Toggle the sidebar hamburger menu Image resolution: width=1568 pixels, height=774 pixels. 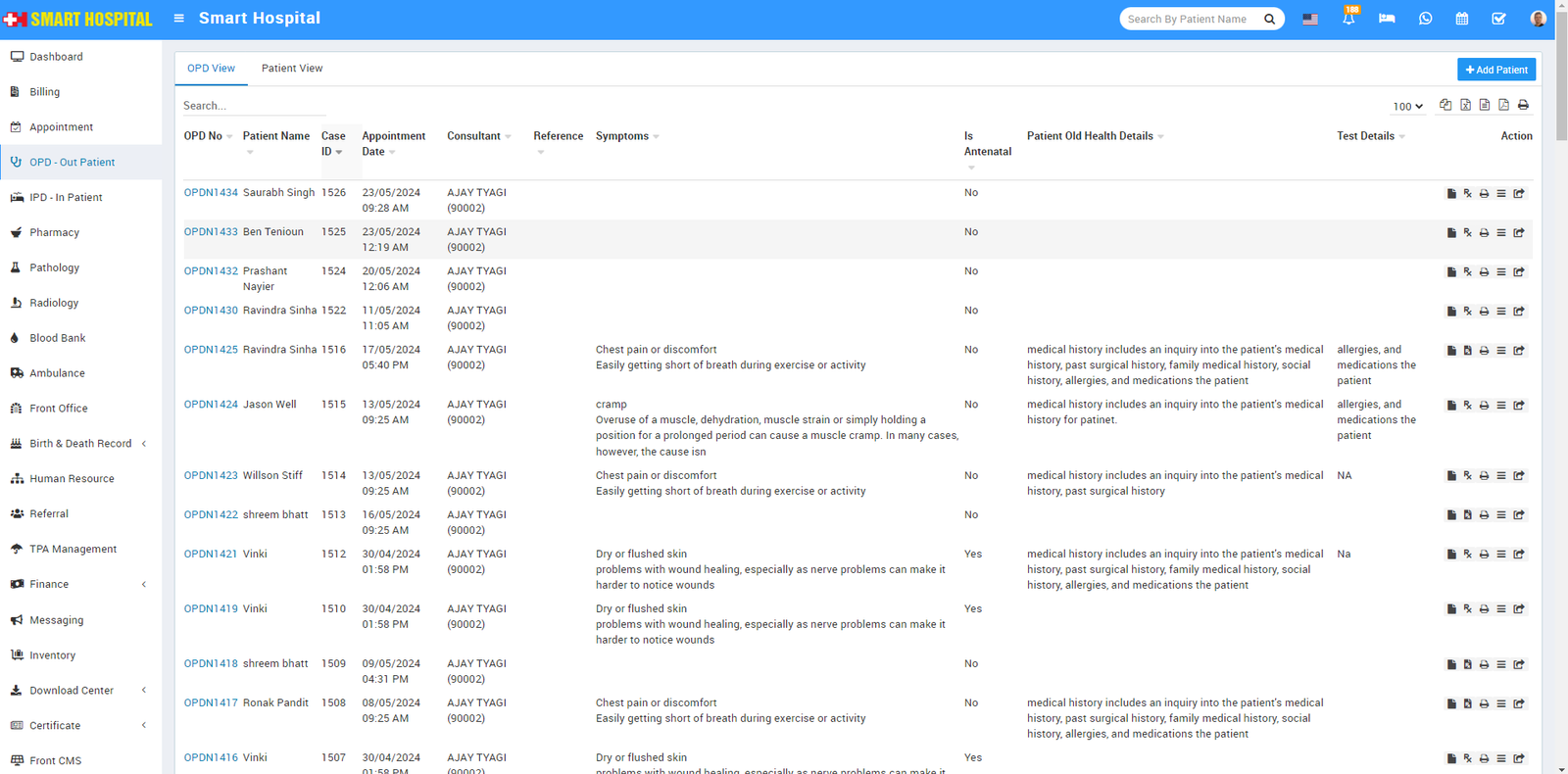point(178,19)
